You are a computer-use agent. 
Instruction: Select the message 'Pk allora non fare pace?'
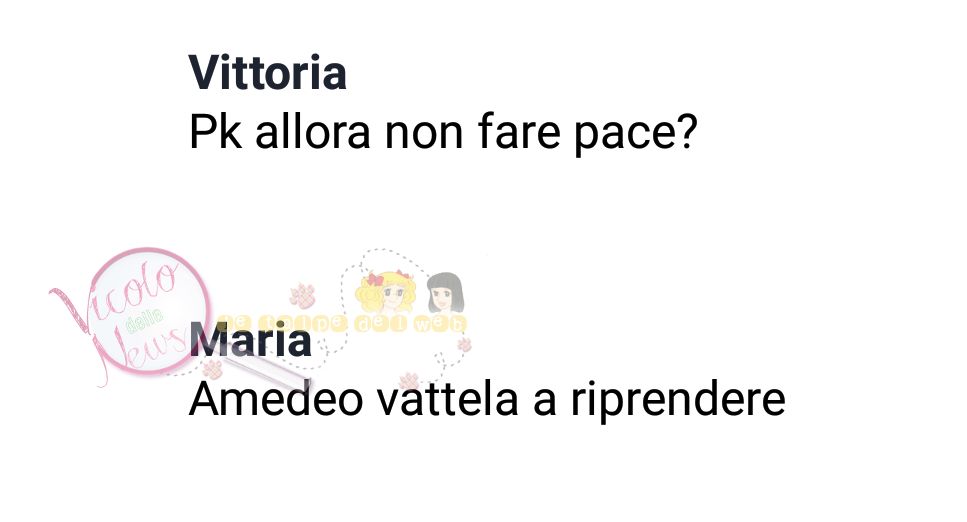(x=443, y=133)
